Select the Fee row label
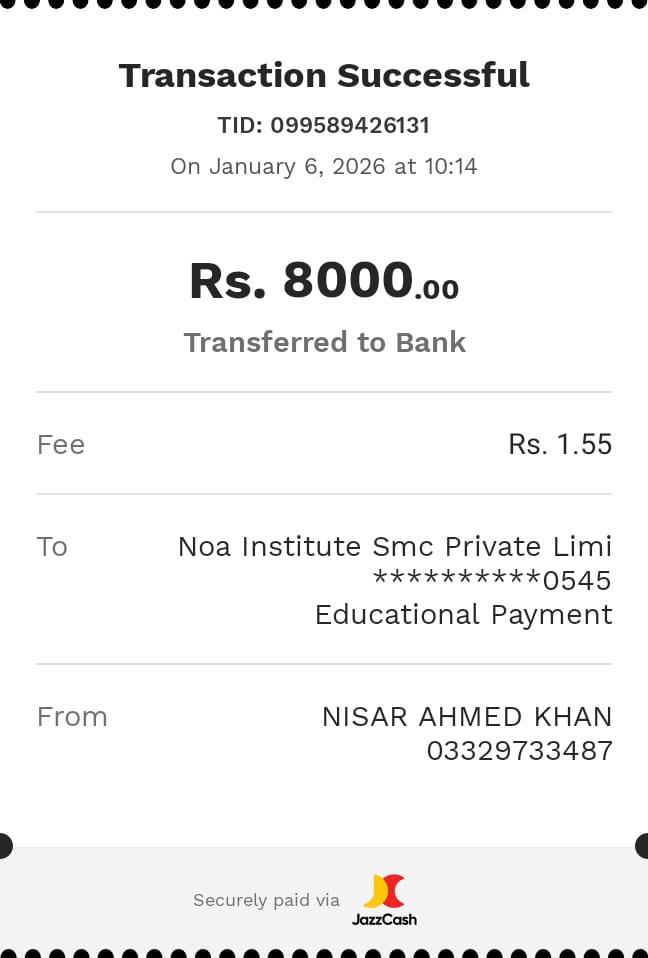This screenshot has width=648, height=958. pyautogui.click(x=61, y=445)
